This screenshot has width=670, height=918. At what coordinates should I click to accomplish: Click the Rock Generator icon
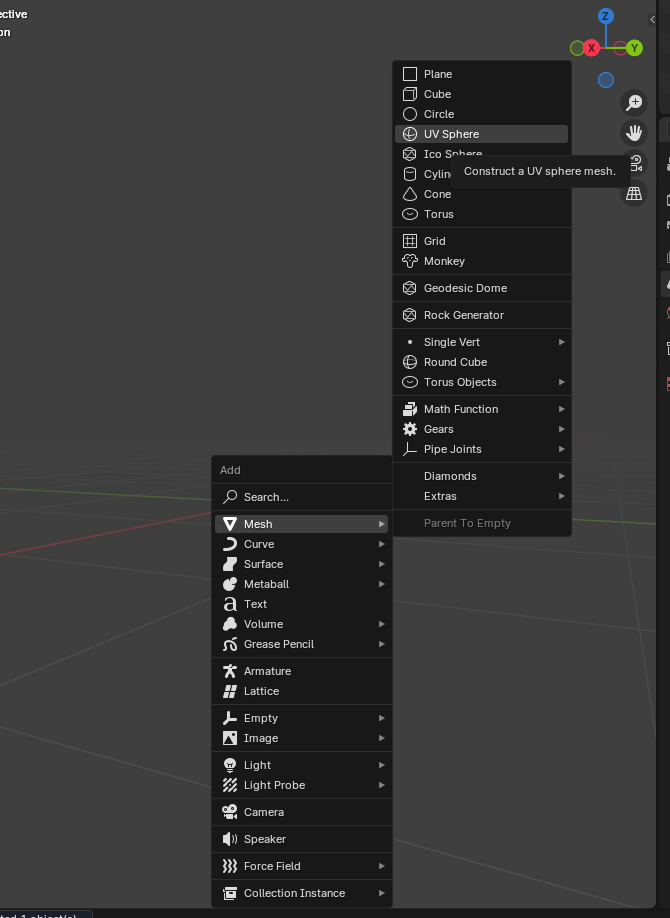click(x=410, y=314)
